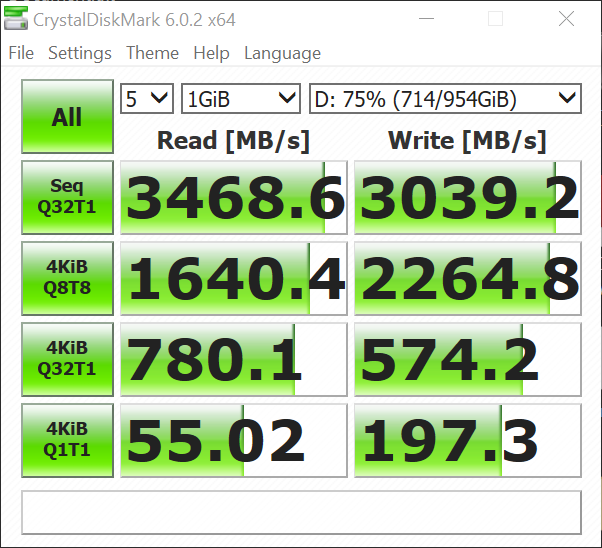This screenshot has width=602, height=548.
Task: Open the Language menu
Action: (282, 53)
